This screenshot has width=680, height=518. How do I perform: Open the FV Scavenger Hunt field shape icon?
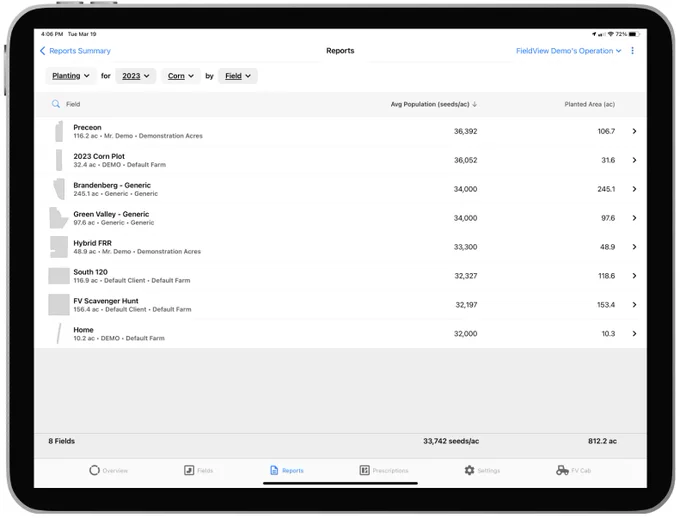tap(59, 305)
